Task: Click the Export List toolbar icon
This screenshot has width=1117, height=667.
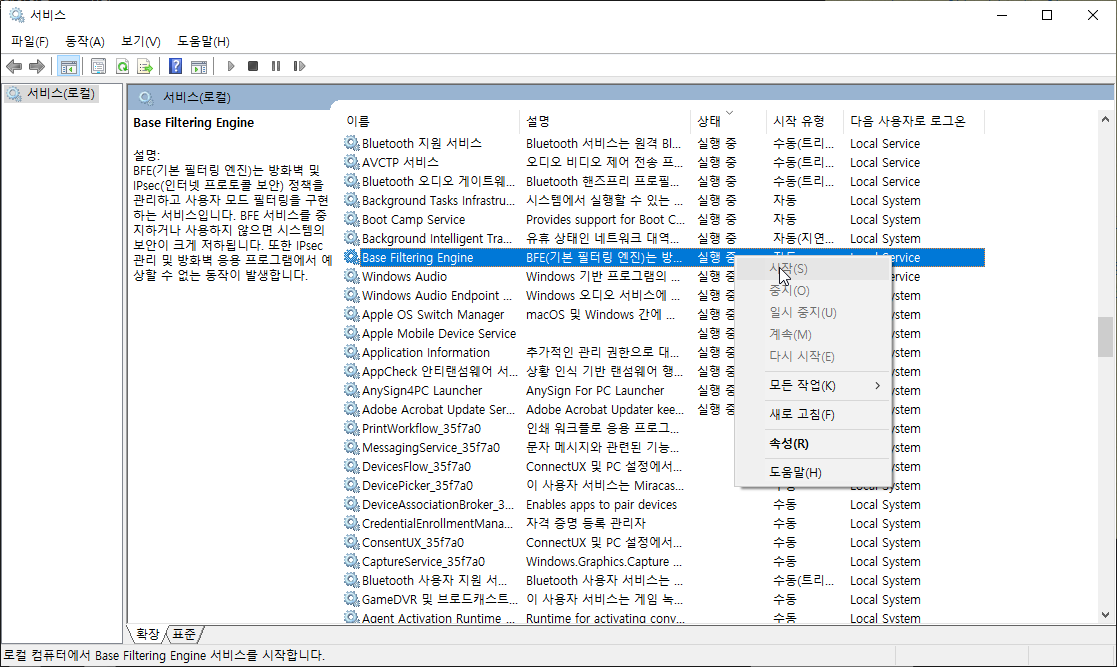Action: coord(145,66)
